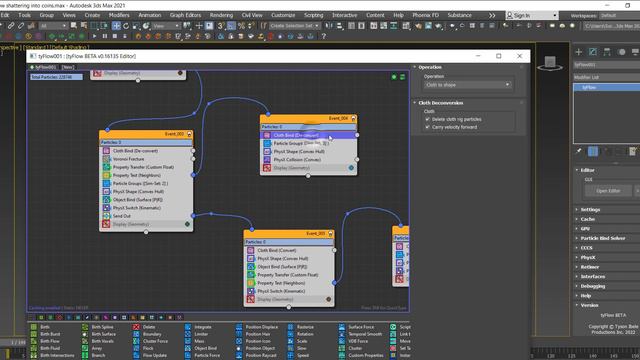Open the Modifiers menu
The width and height of the screenshot is (640, 360).
coord(119,15)
